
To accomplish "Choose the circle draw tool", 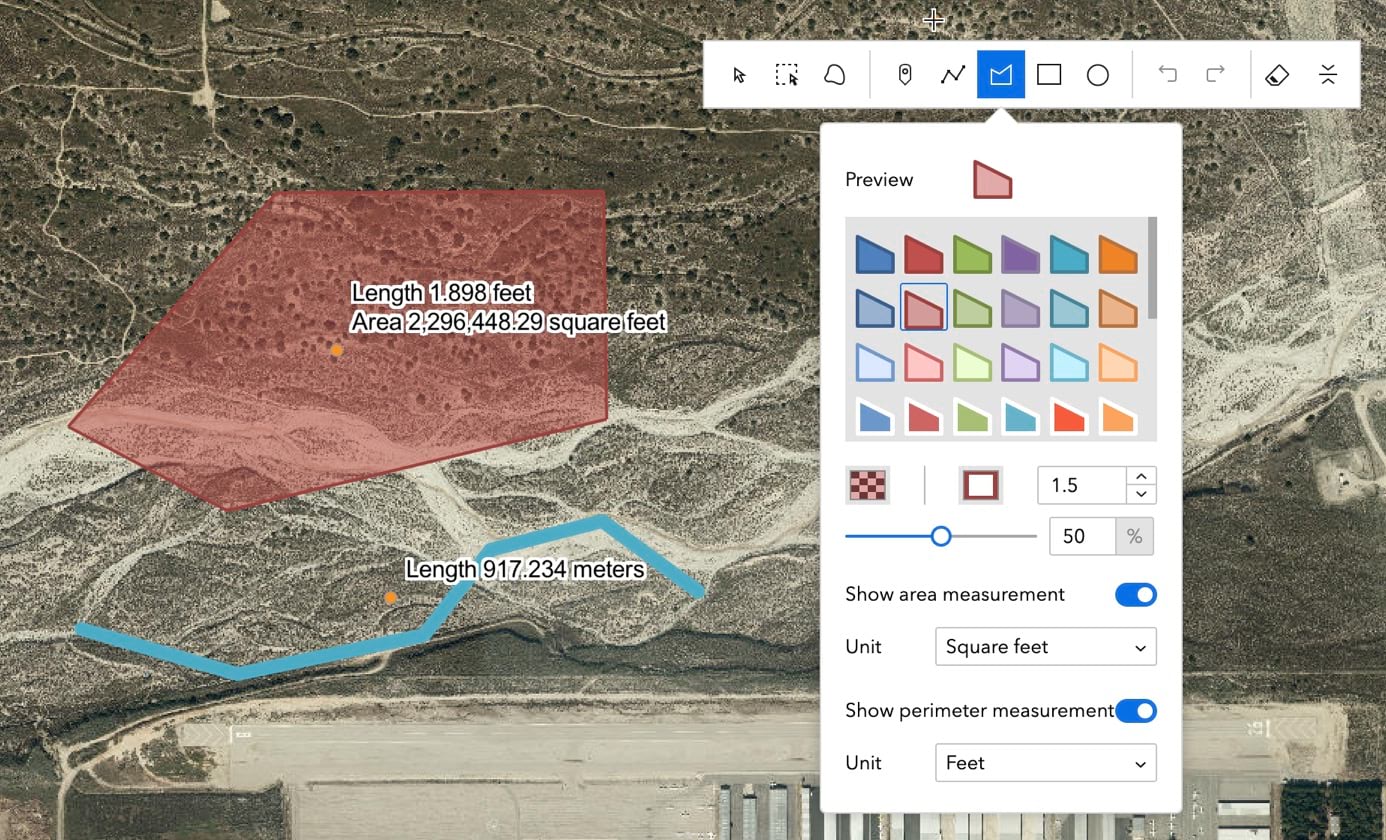I will pyautogui.click(x=1098, y=75).
